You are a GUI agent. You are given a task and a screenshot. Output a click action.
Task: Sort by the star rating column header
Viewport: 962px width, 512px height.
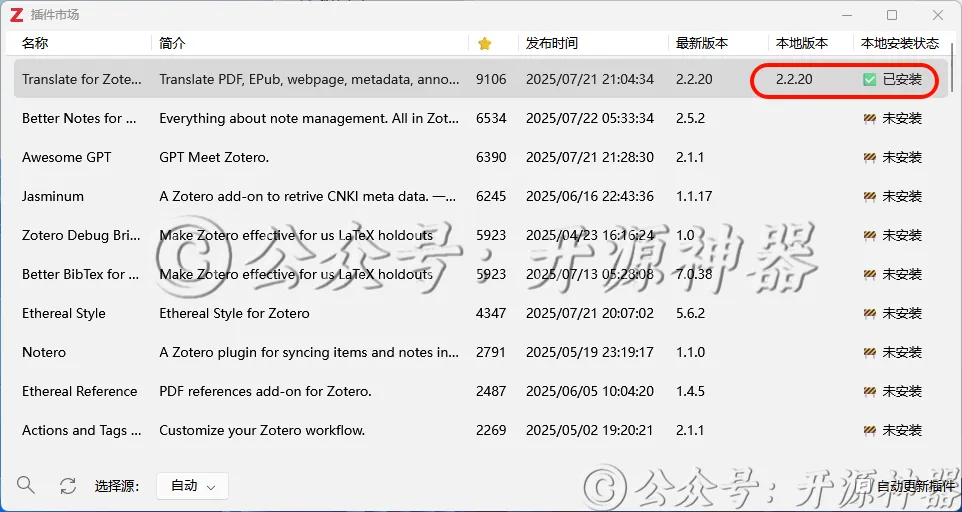(x=485, y=44)
